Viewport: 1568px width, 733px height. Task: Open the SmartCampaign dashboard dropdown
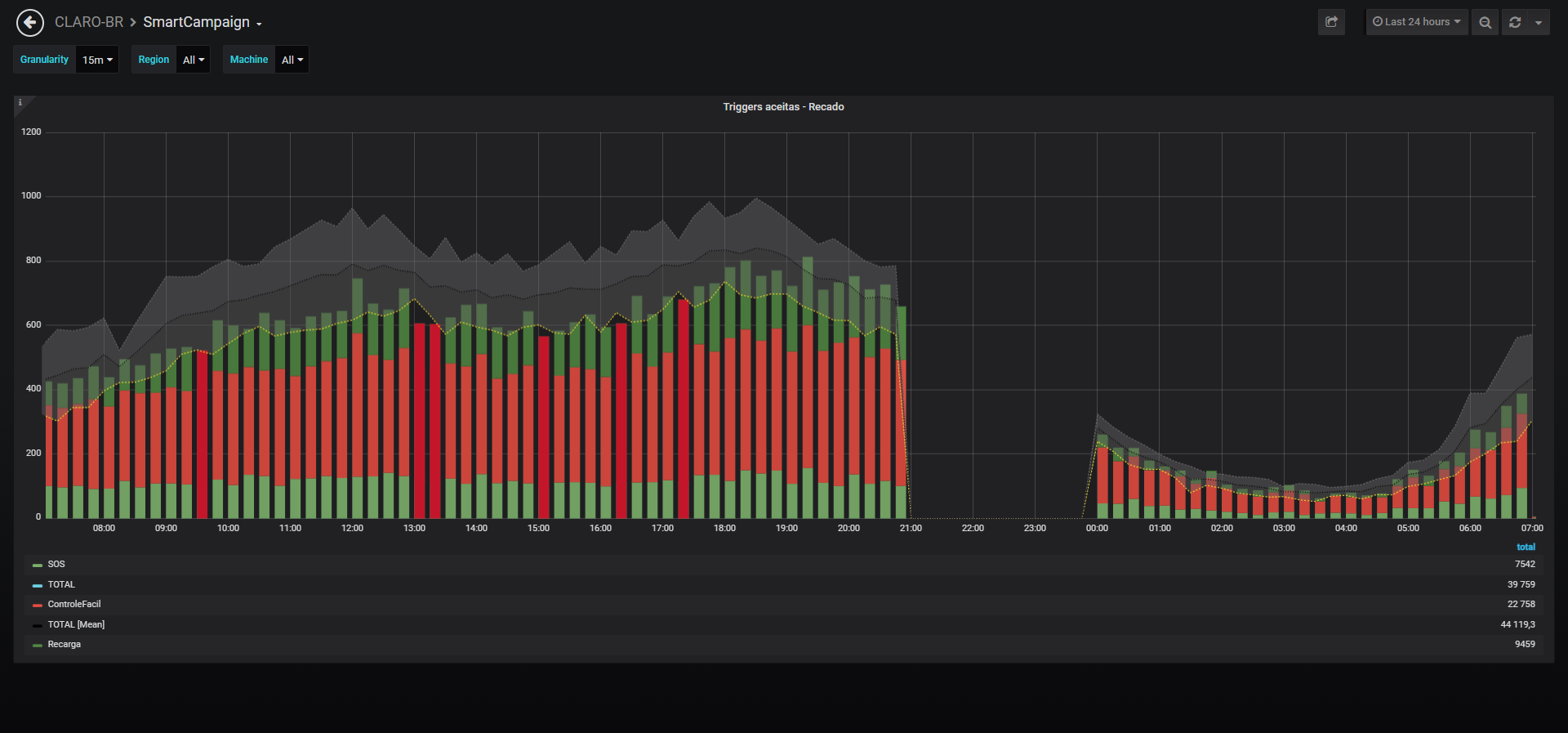pos(203,22)
